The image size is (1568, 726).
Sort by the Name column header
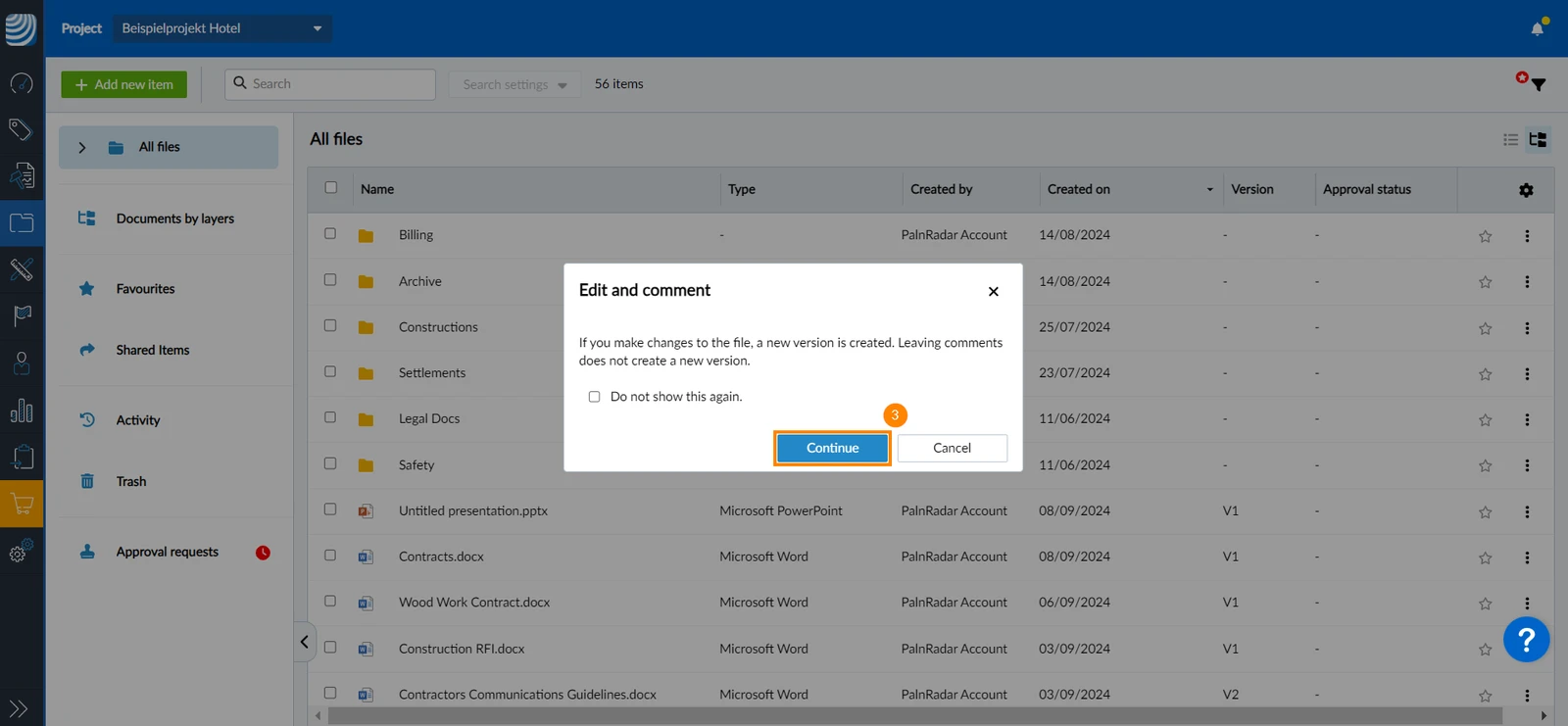tap(377, 189)
